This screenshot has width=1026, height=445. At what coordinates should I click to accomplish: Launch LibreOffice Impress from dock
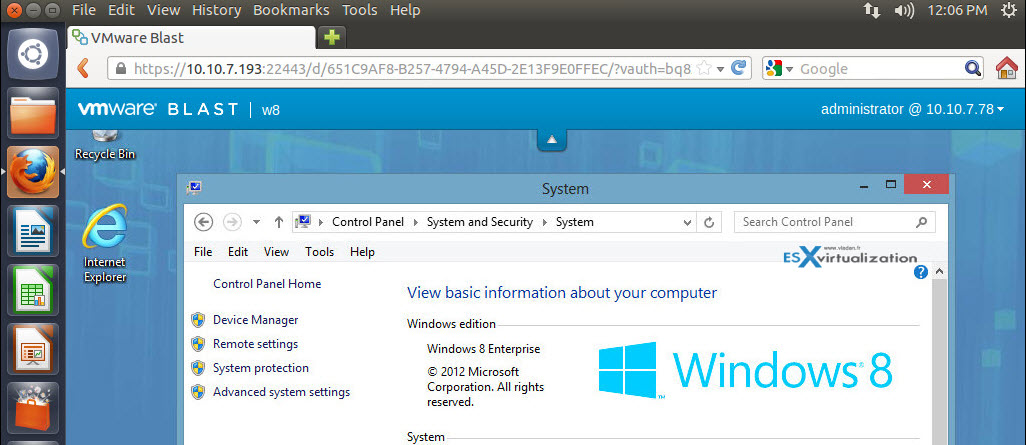point(33,349)
